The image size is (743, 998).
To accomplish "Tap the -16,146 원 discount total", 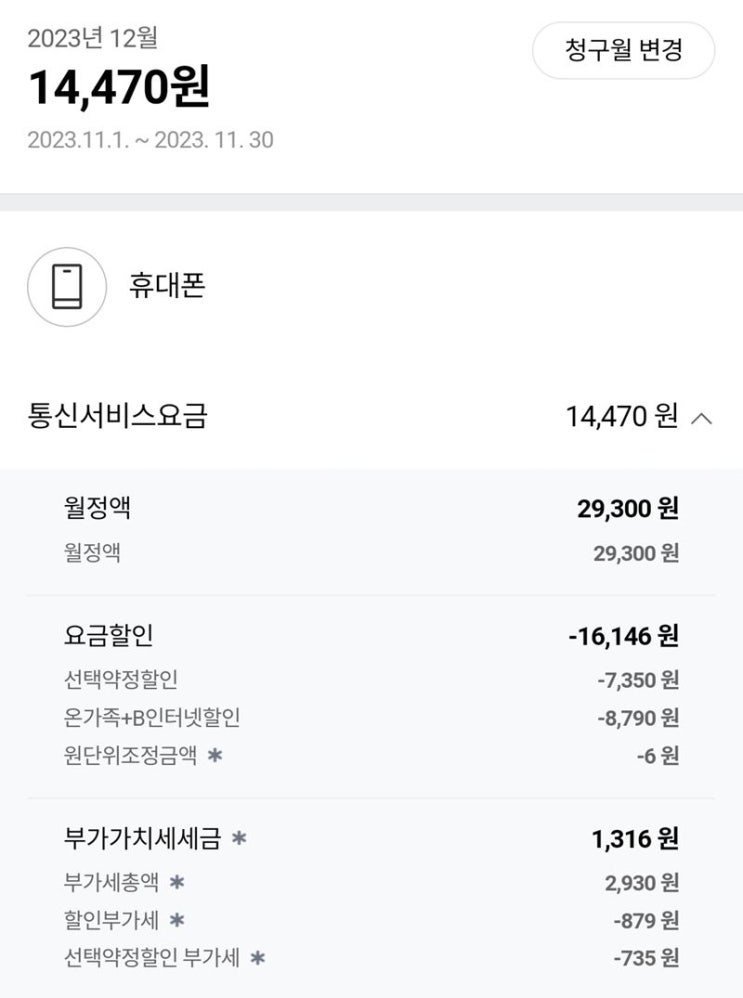I will tap(622, 636).
